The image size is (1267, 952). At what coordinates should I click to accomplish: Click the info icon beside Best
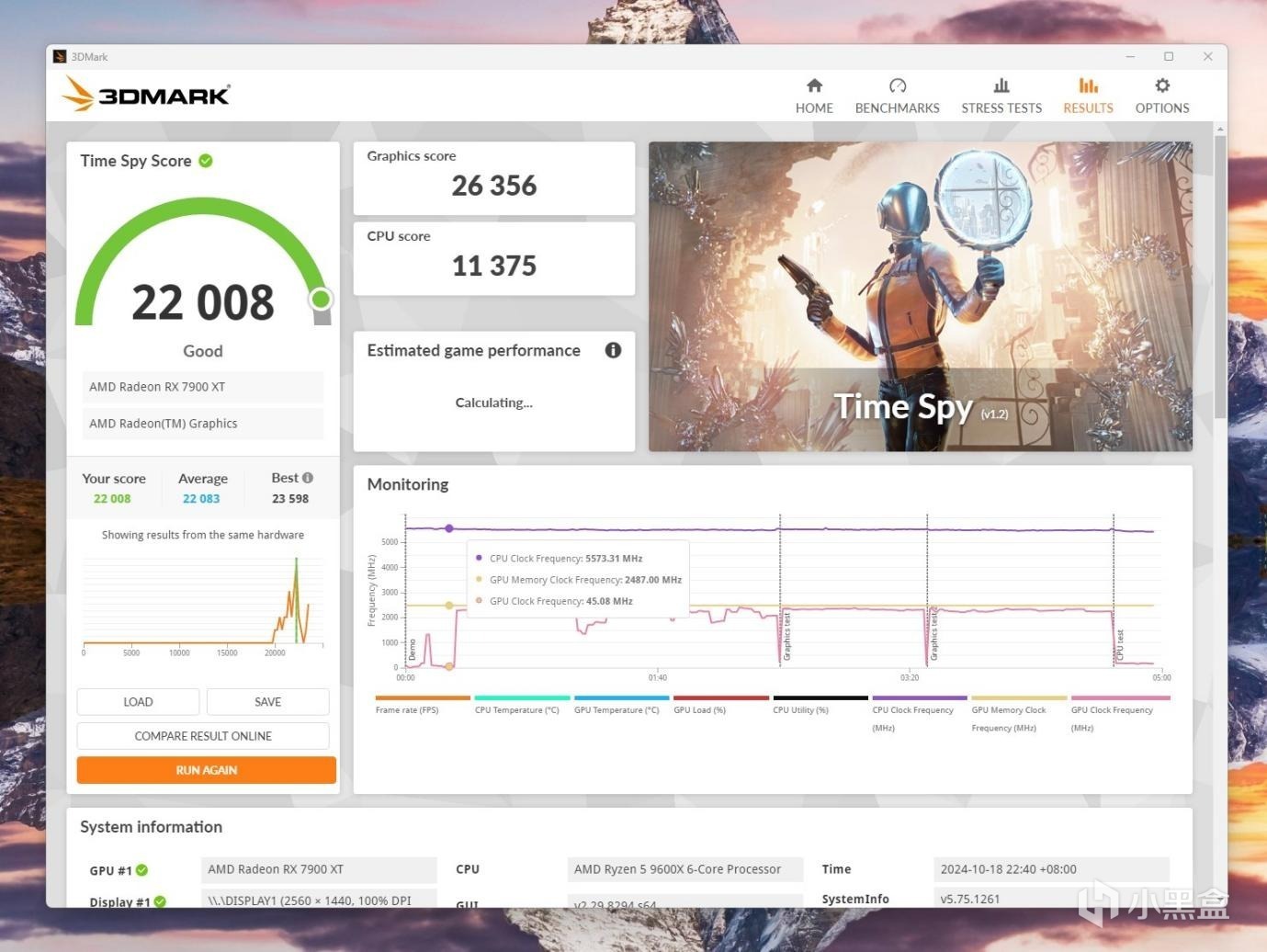(x=308, y=478)
